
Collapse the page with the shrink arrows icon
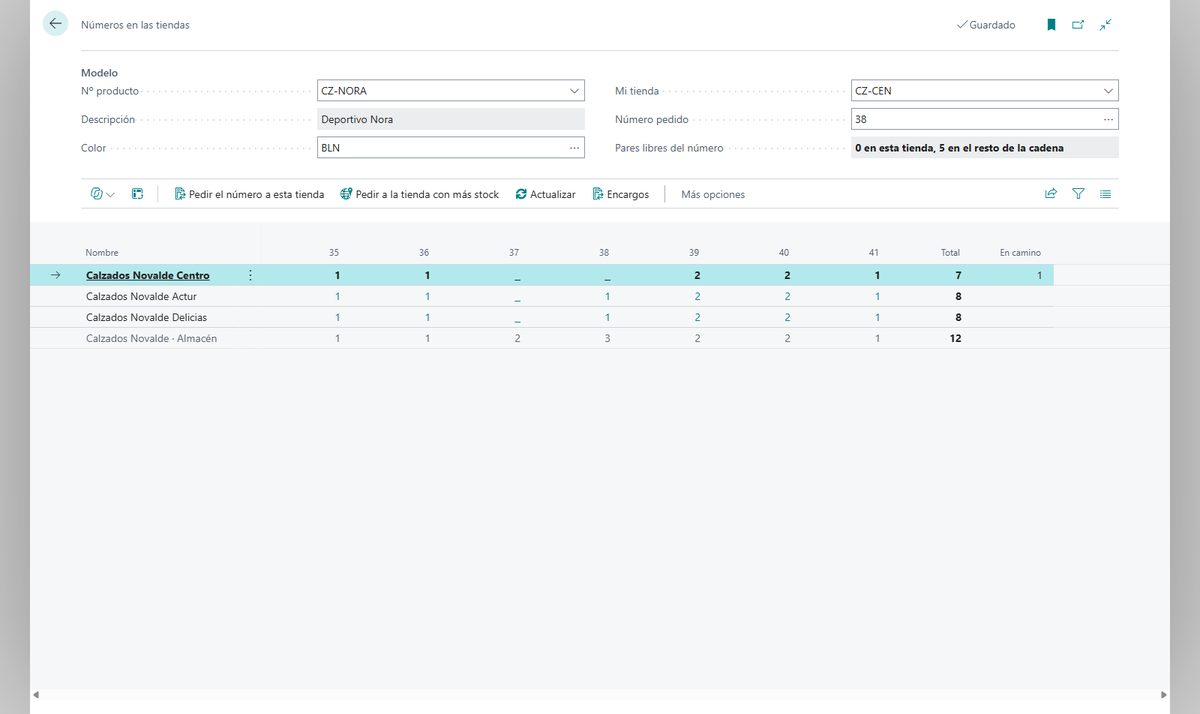[x=1105, y=25]
